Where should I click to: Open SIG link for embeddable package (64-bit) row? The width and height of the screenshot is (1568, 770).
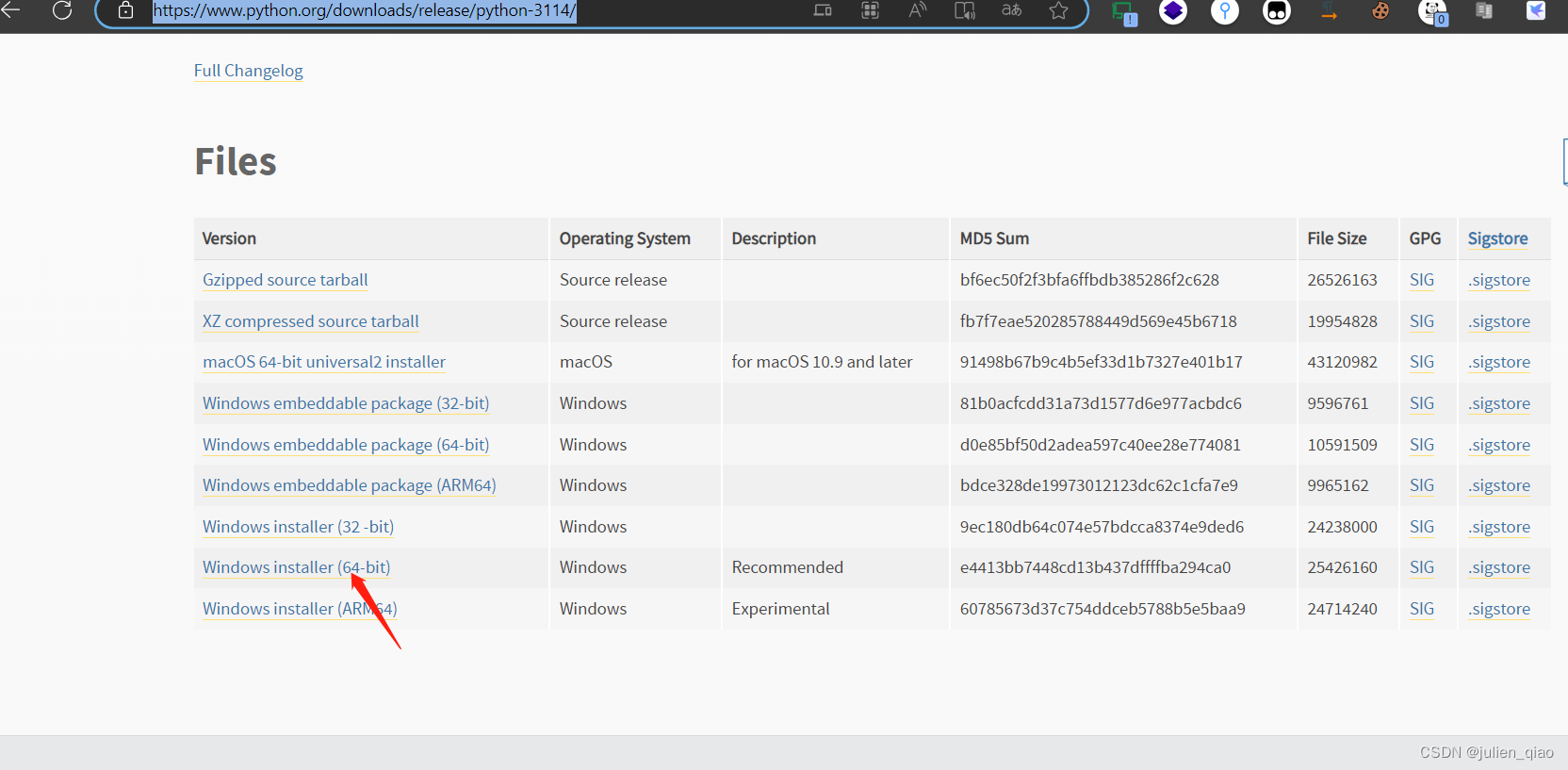tap(1422, 445)
